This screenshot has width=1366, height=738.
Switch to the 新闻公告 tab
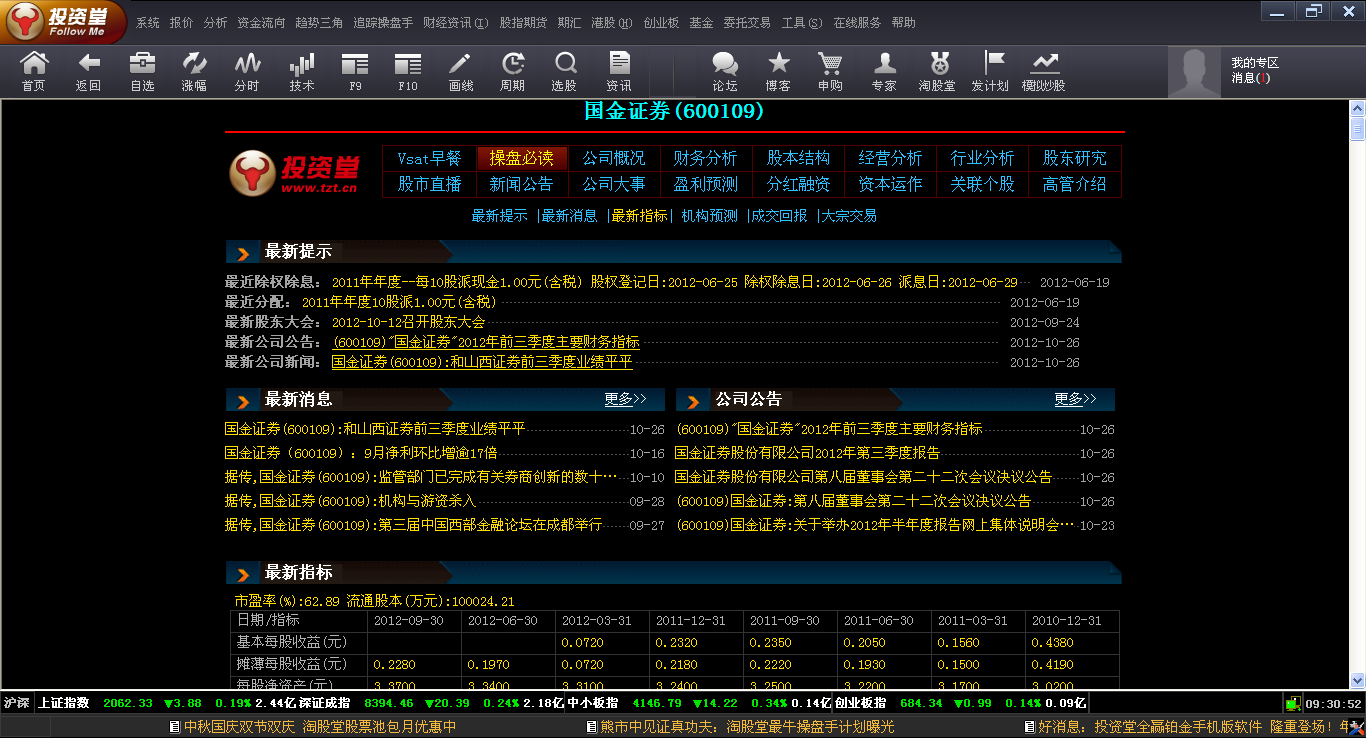(522, 184)
